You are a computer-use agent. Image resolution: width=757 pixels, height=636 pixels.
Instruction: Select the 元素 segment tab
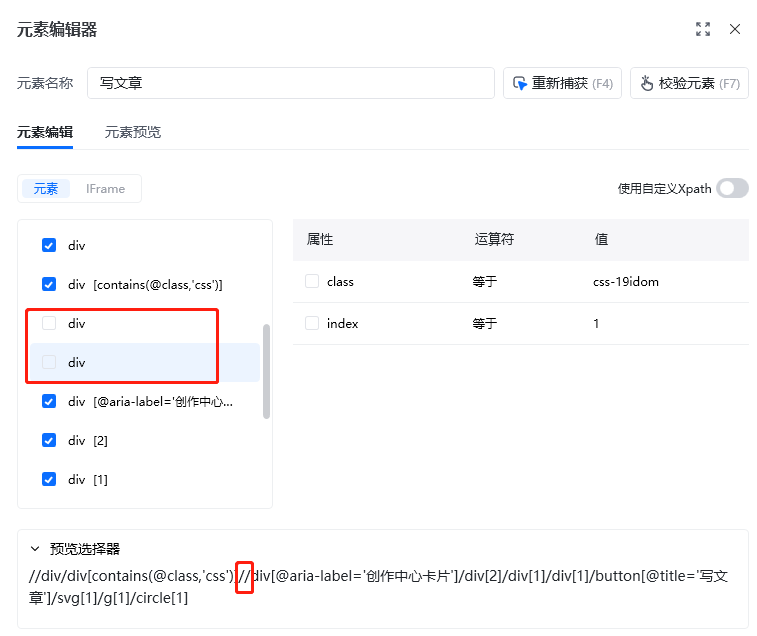46,188
